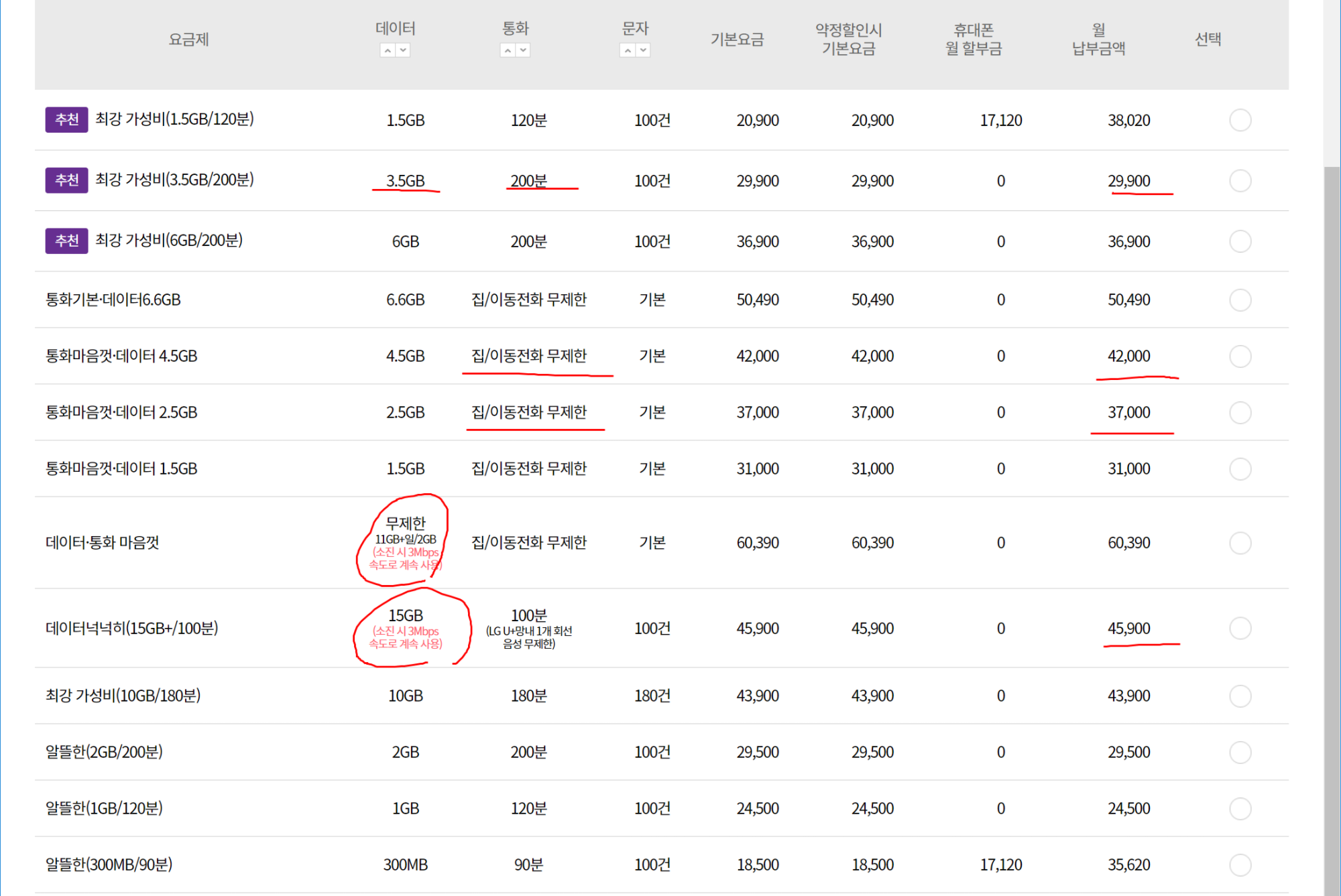The height and width of the screenshot is (896, 1341).
Task: Select radio for 데이터·통화 마음껏 plan
Action: pyautogui.click(x=1240, y=543)
